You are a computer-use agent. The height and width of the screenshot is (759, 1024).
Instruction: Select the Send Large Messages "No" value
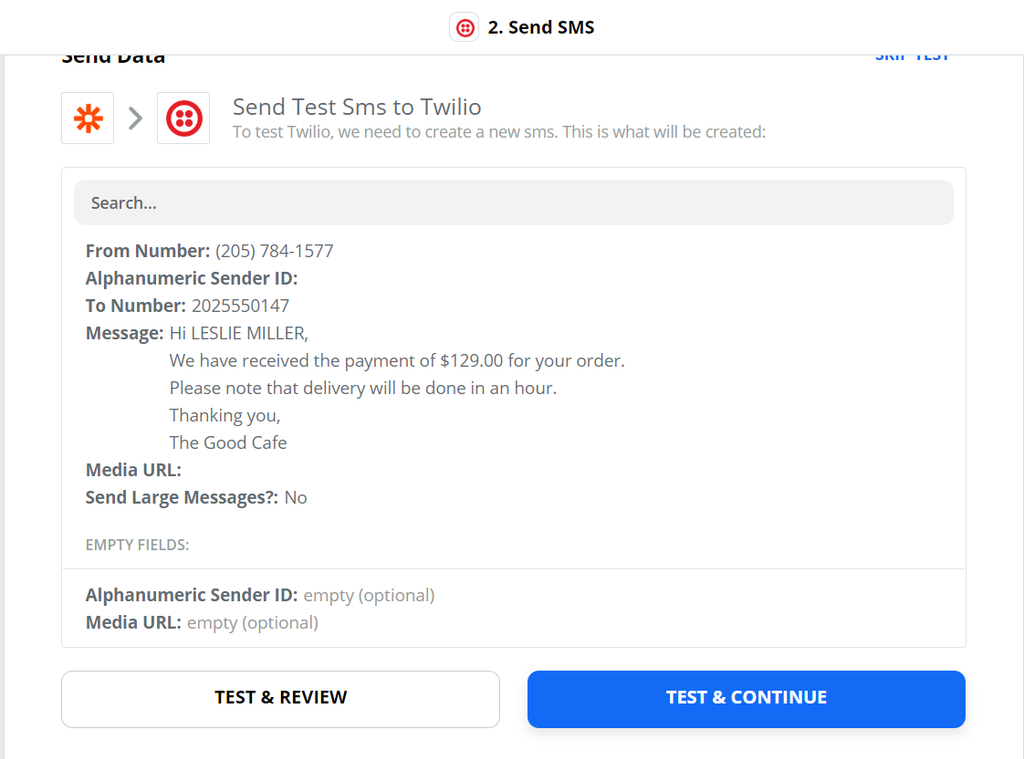[295, 497]
